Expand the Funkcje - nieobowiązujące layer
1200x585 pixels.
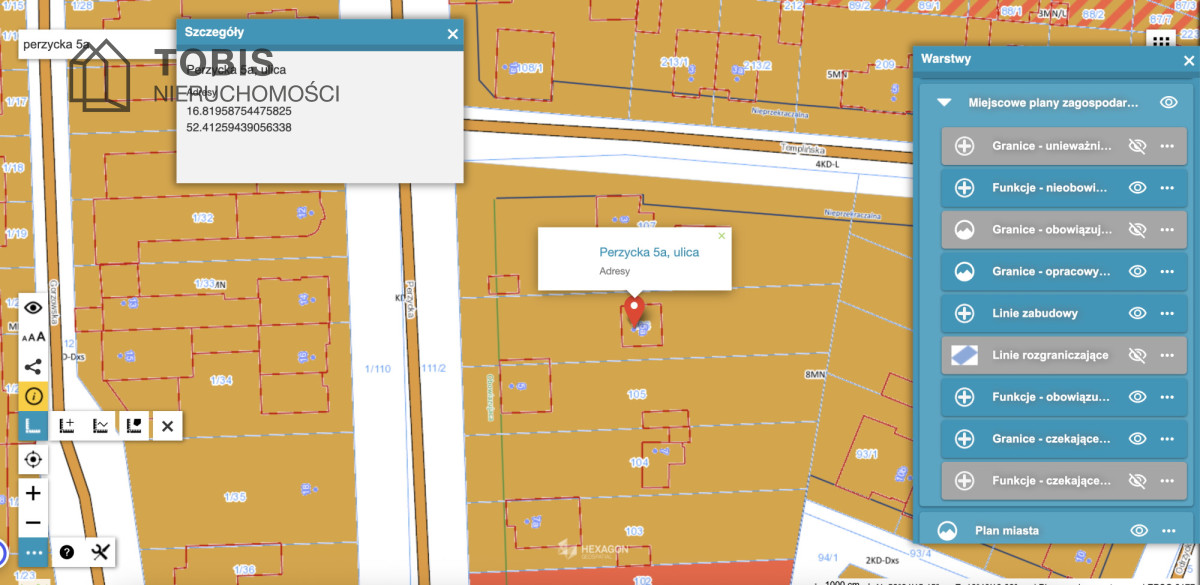(964, 187)
